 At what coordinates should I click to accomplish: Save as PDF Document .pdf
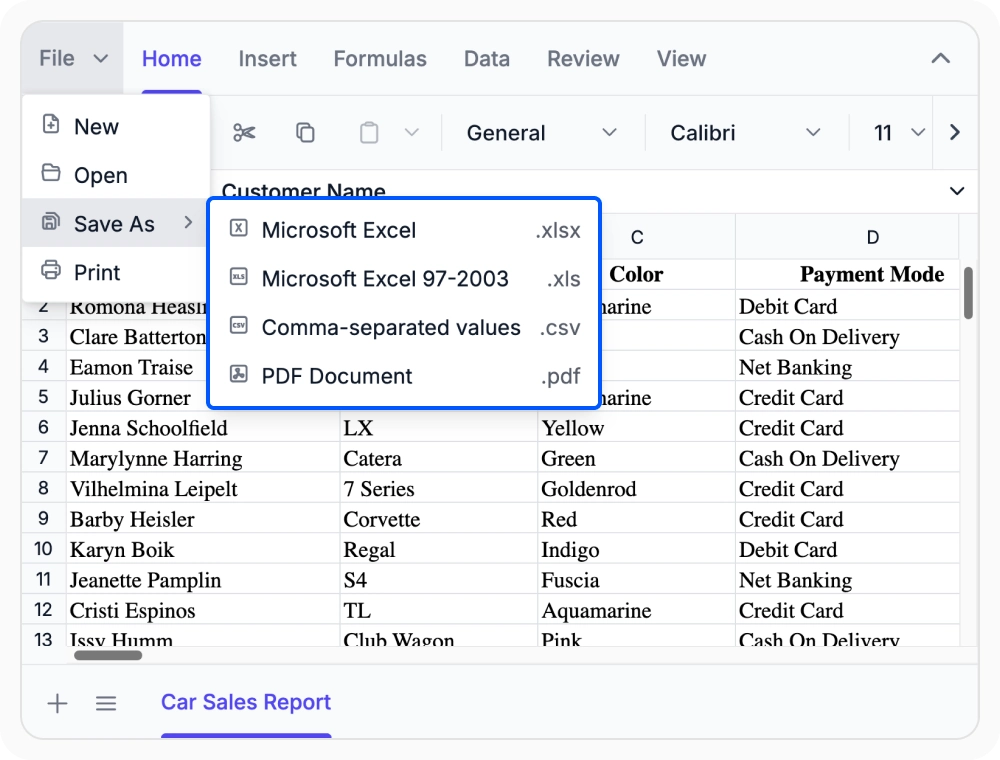pyautogui.click(x=404, y=376)
